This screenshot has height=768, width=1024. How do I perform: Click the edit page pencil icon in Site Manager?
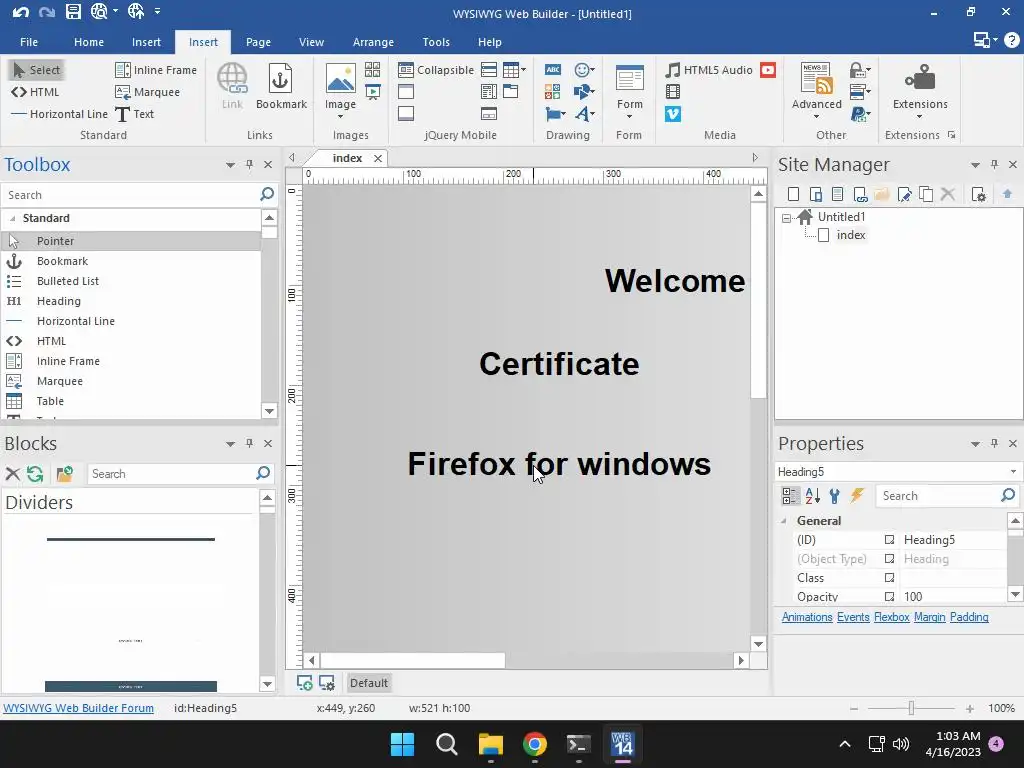(x=904, y=194)
